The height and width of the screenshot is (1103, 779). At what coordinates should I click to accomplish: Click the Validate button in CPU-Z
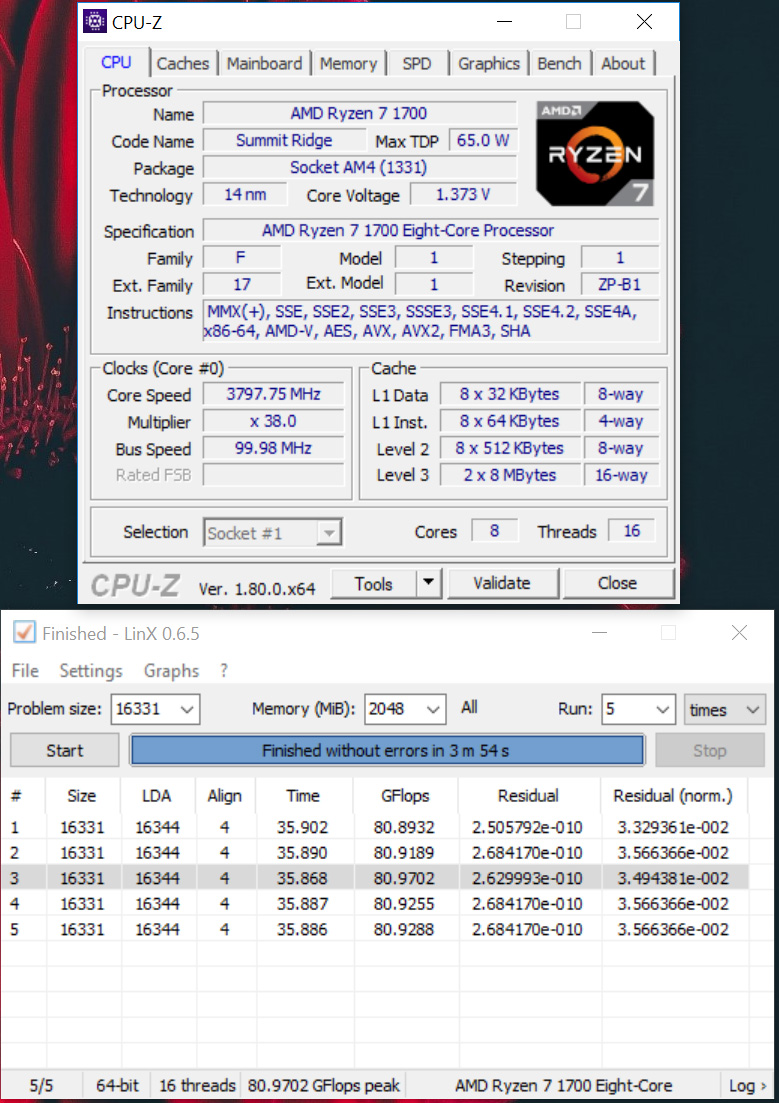click(502, 583)
